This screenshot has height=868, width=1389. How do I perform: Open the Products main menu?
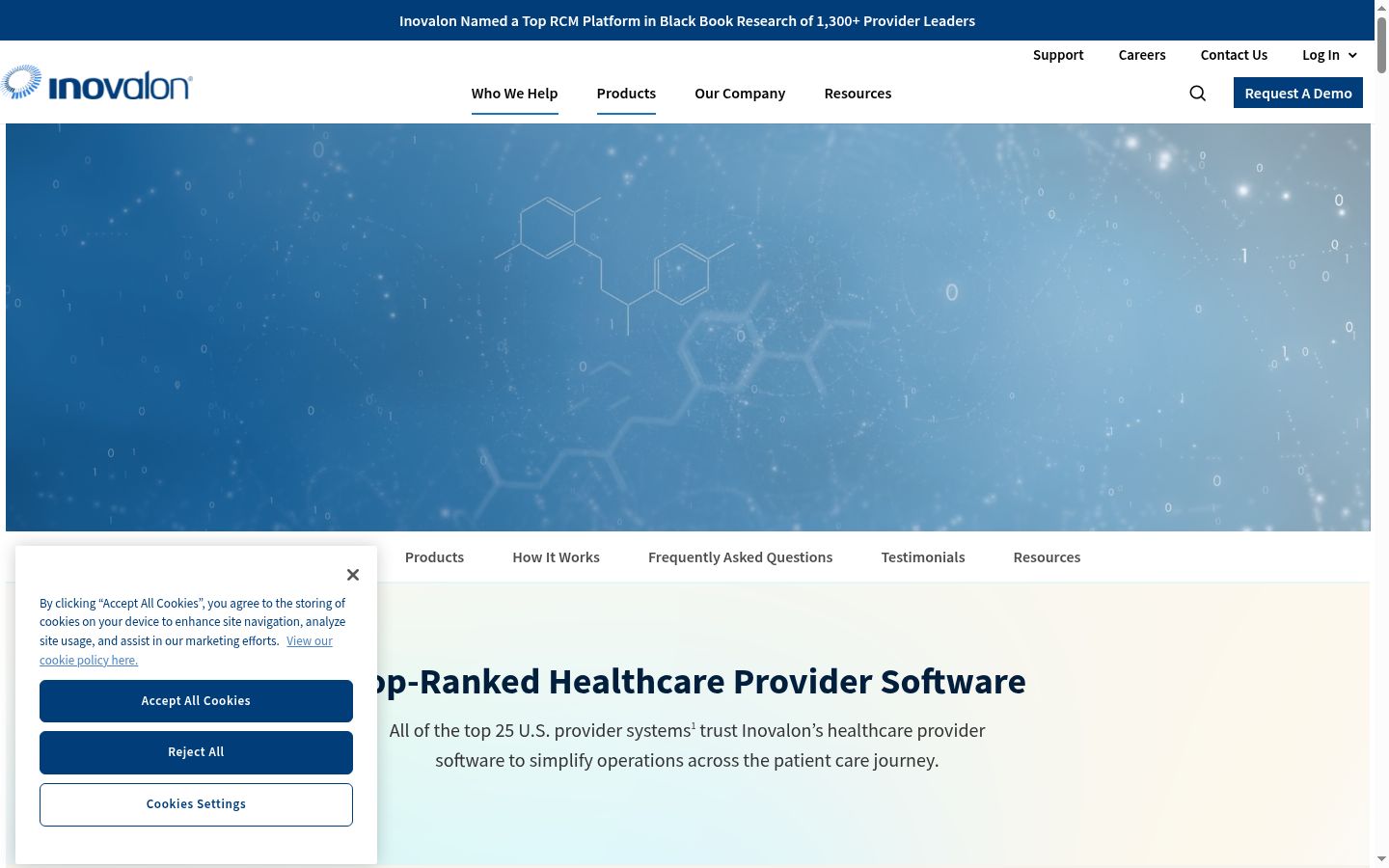(626, 94)
